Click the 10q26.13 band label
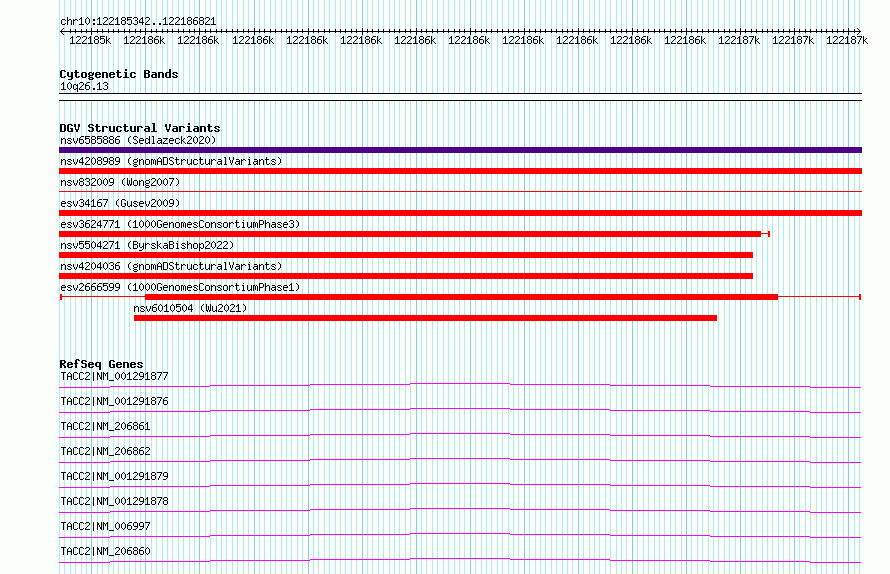The width and height of the screenshot is (890, 574). (84, 86)
